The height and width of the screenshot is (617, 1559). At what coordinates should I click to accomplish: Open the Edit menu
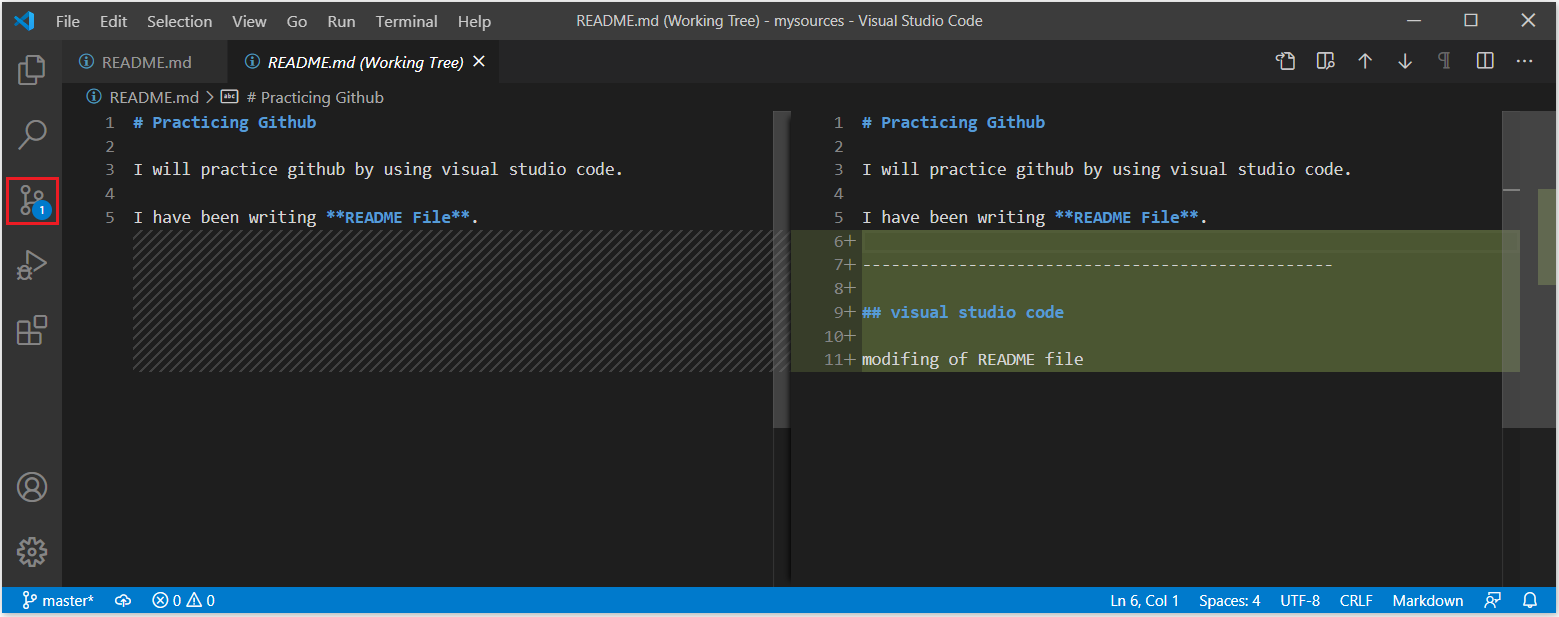(113, 21)
